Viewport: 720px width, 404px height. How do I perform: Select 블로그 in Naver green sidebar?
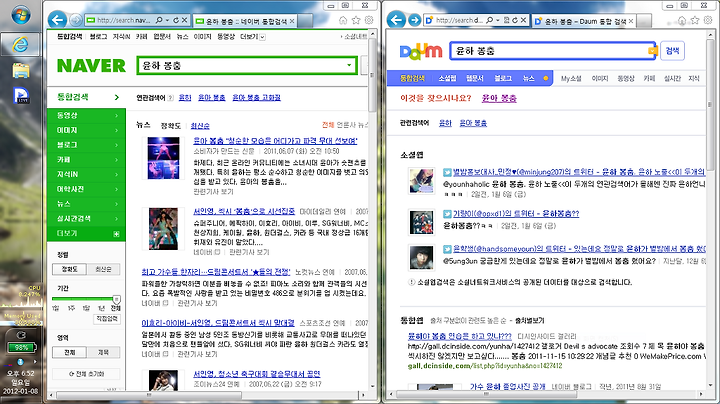(86, 145)
